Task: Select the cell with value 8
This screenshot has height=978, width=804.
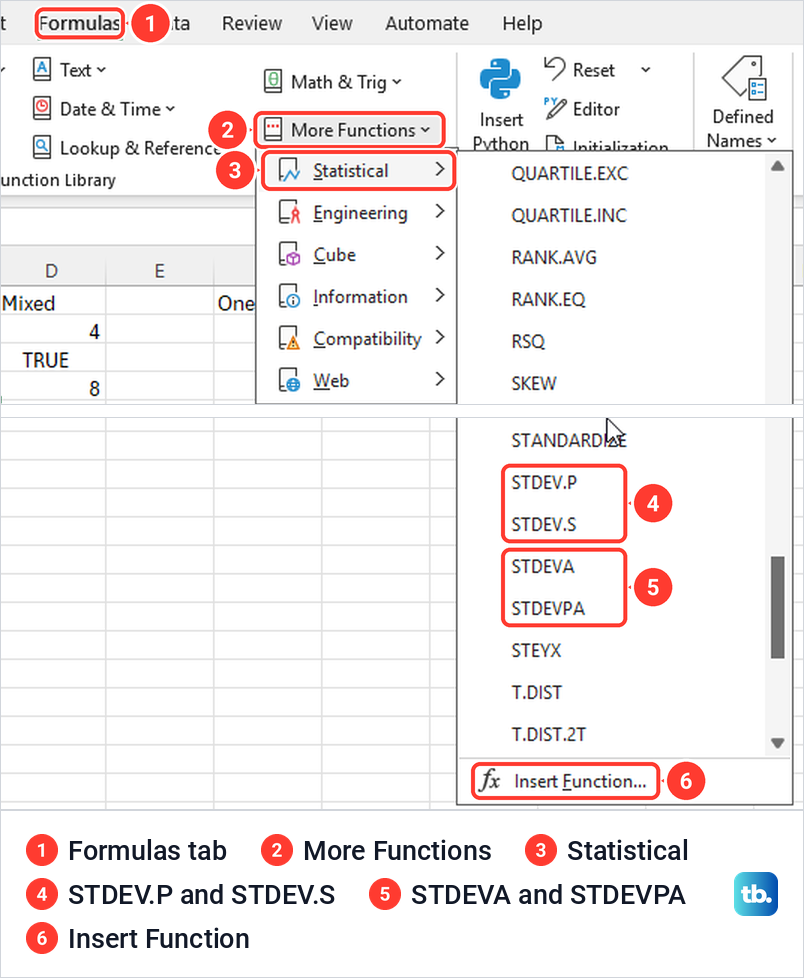Action: (52, 388)
